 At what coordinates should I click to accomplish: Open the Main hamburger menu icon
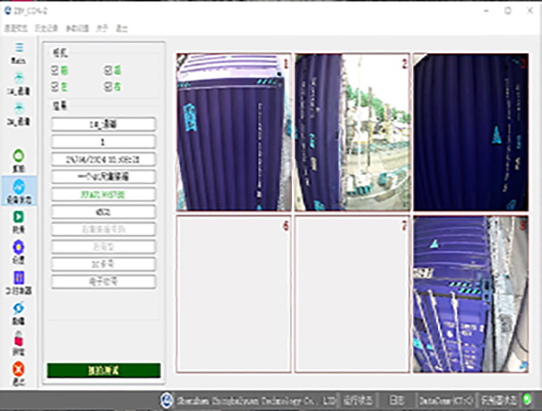(x=19, y=48)
